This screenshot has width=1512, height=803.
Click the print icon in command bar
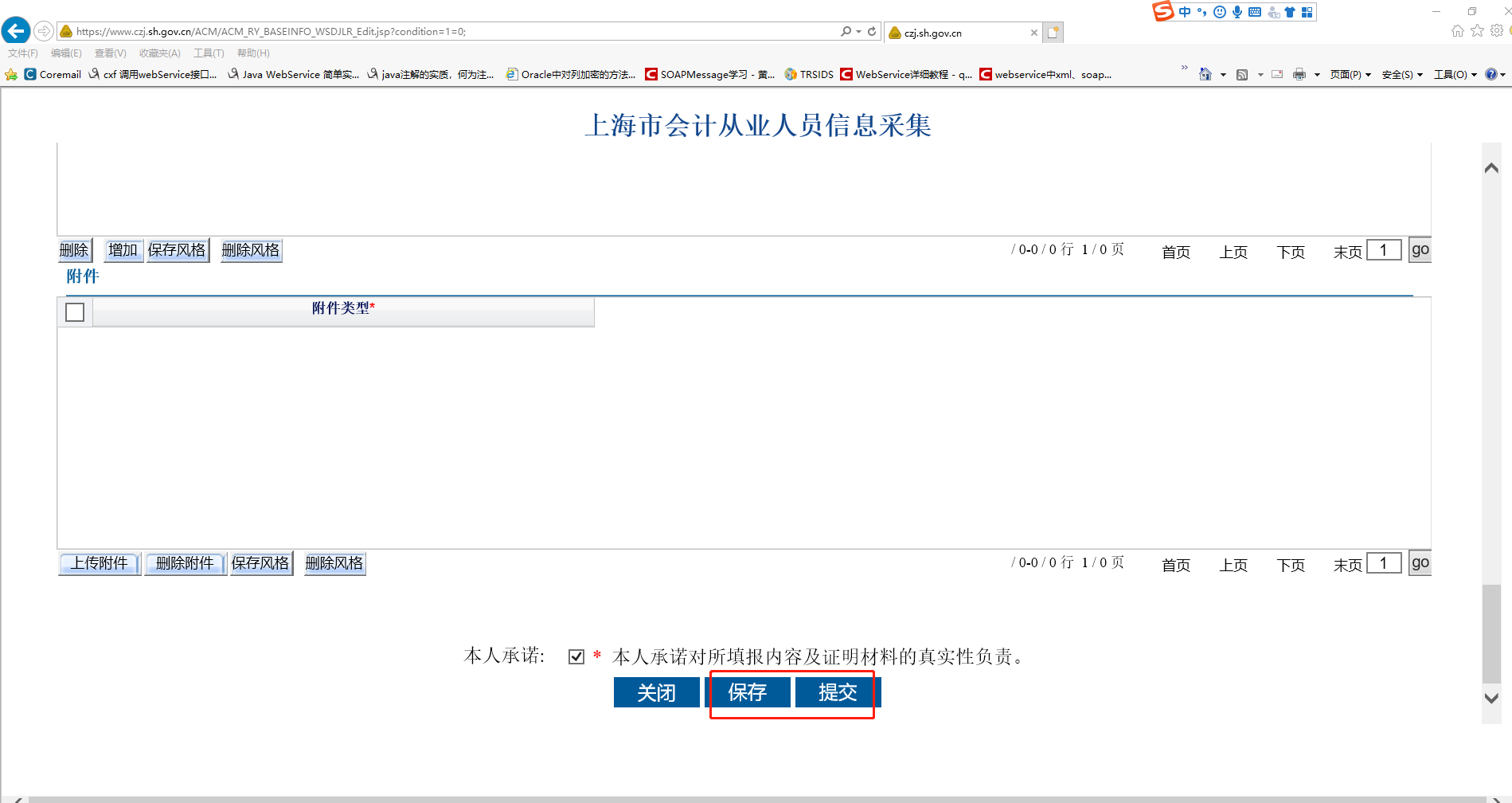point(1299,74)
